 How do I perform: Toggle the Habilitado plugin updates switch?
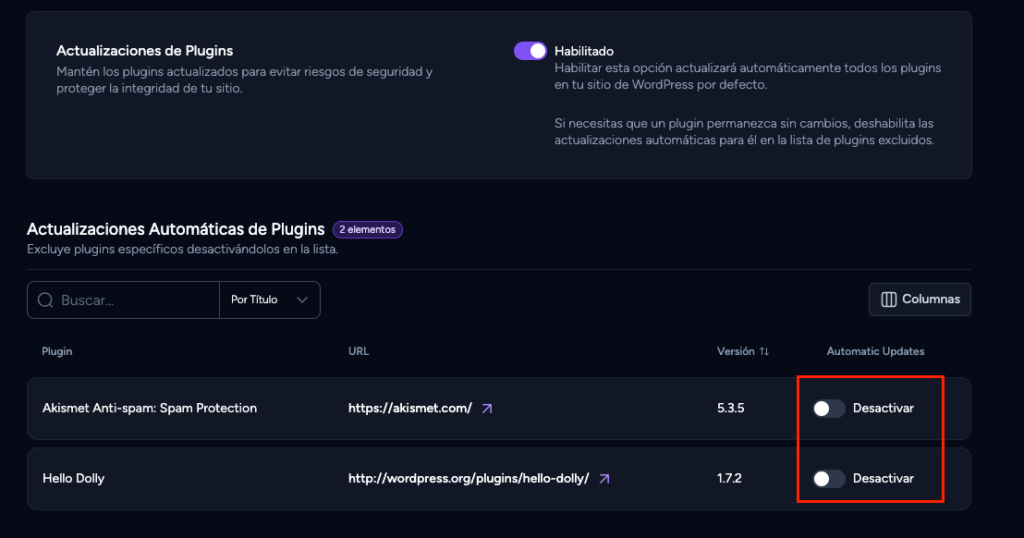[x=530, y=51]
